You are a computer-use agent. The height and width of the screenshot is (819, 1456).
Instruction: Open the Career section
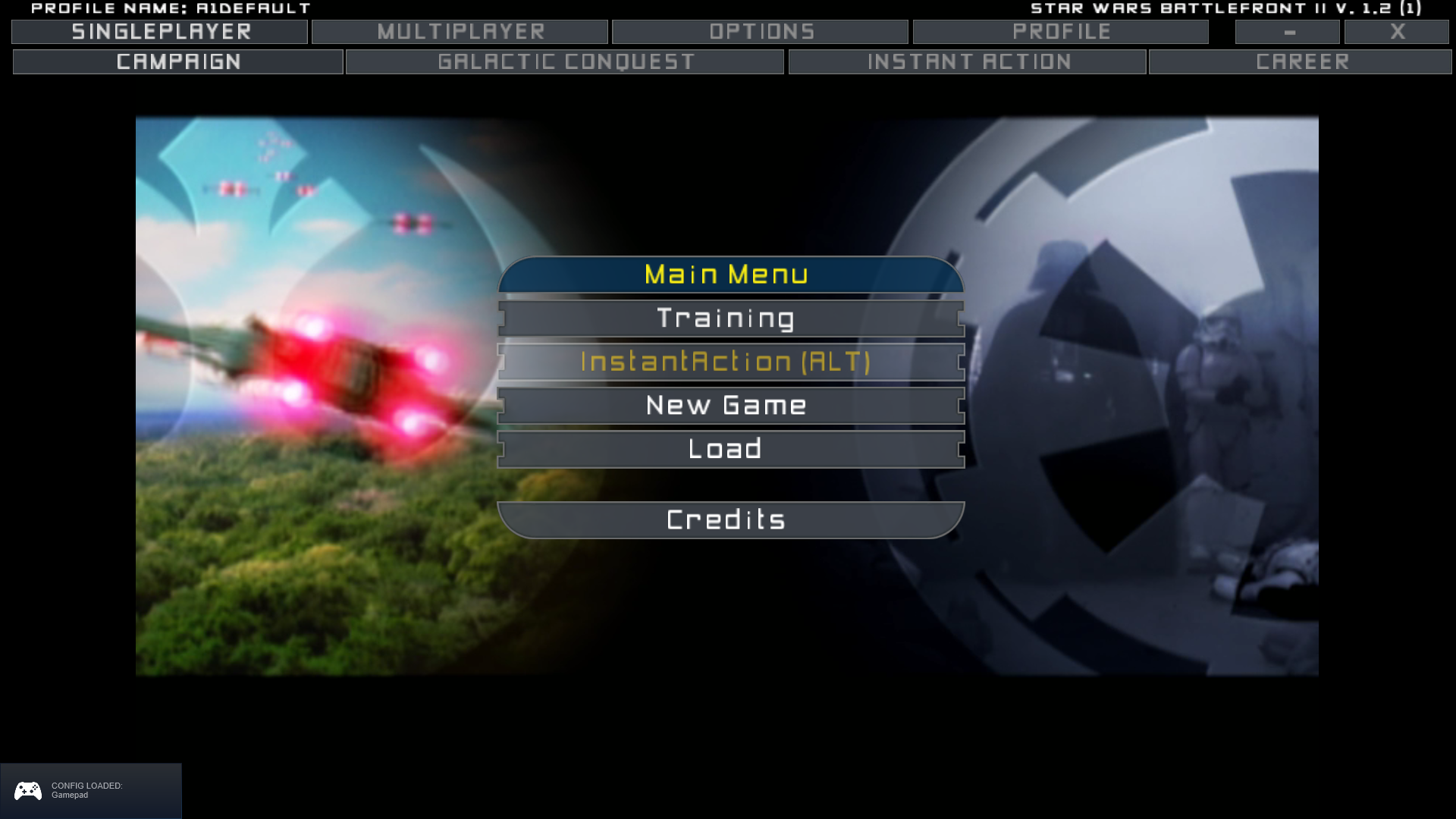[x=1301, y=62]
